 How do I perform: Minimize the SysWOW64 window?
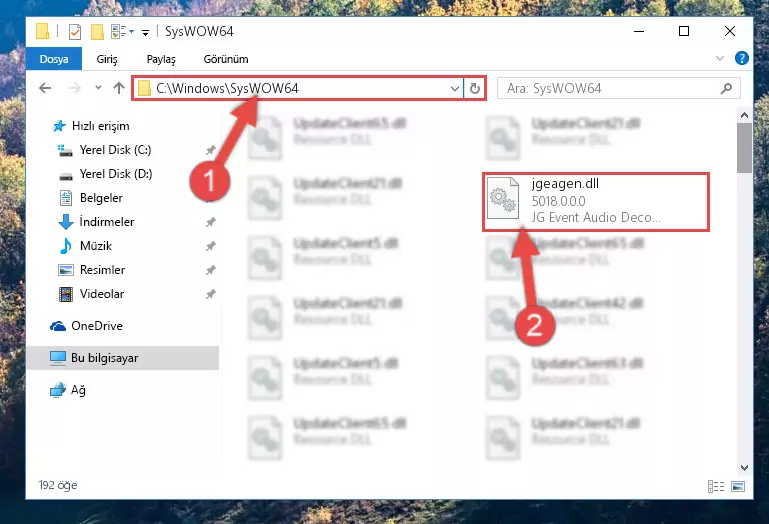click(x=639, y=31)
